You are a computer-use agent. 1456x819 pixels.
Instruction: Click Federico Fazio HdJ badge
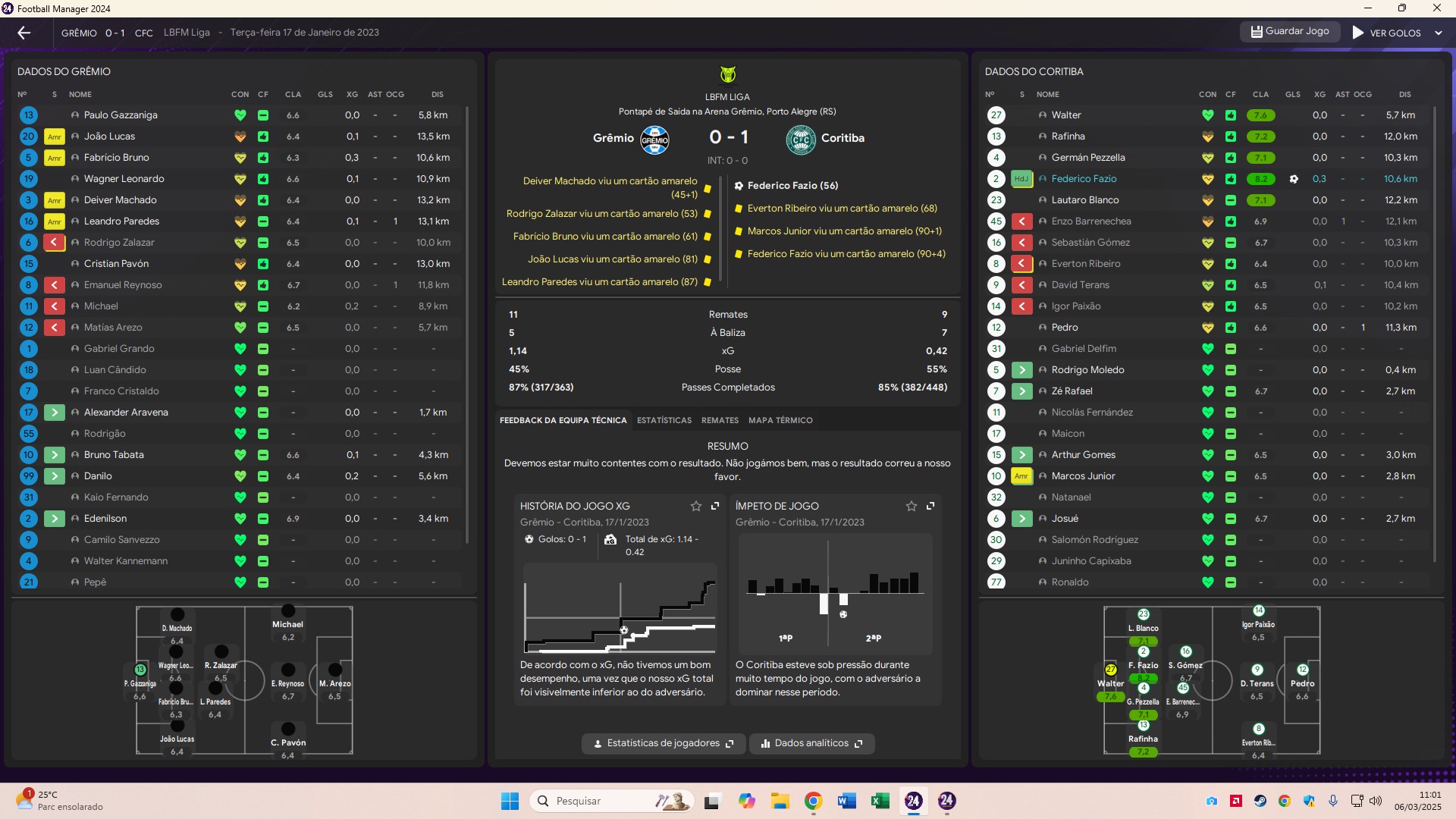click(1021, 179)
